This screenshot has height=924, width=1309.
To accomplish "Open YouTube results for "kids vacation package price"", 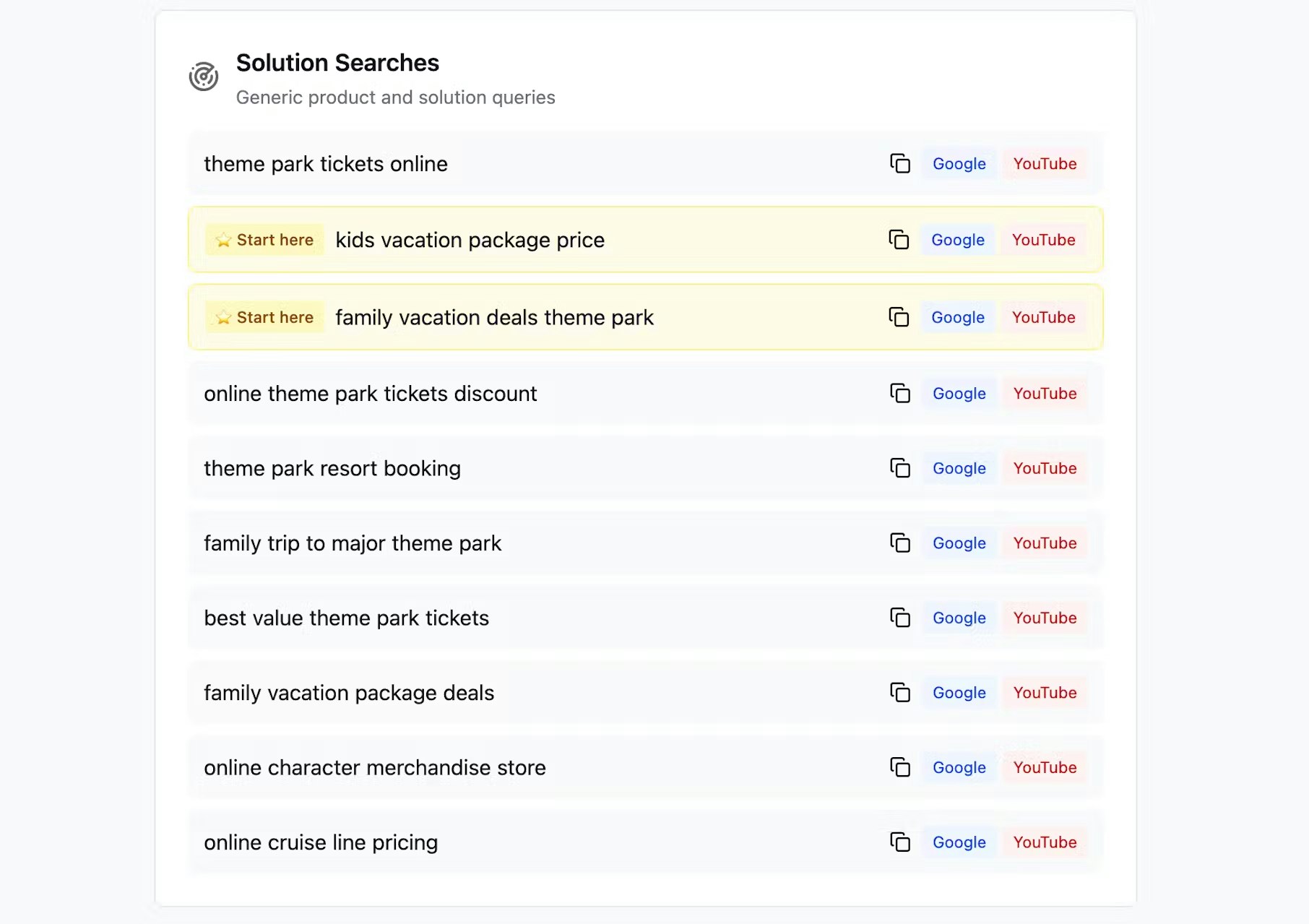I will pyautogui.click(x=1045, y=240).
